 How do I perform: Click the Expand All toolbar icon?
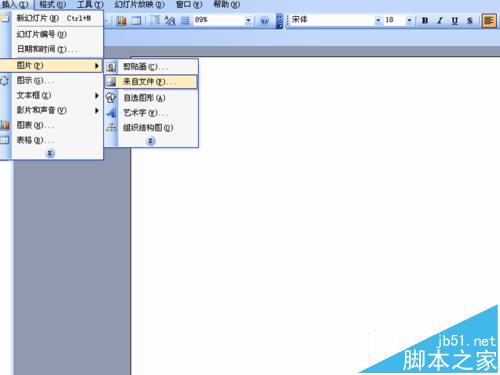[x=154, y=21]
